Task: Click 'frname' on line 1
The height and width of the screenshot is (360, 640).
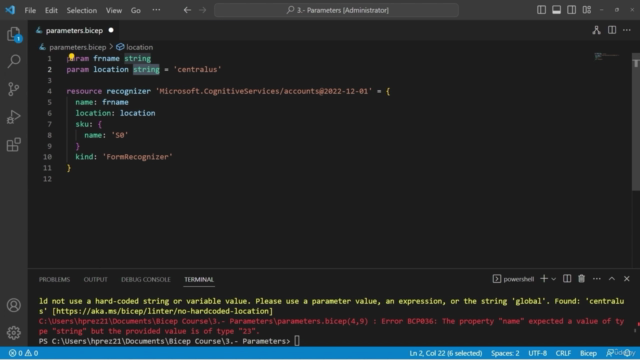Action: (x=106, y=58)
